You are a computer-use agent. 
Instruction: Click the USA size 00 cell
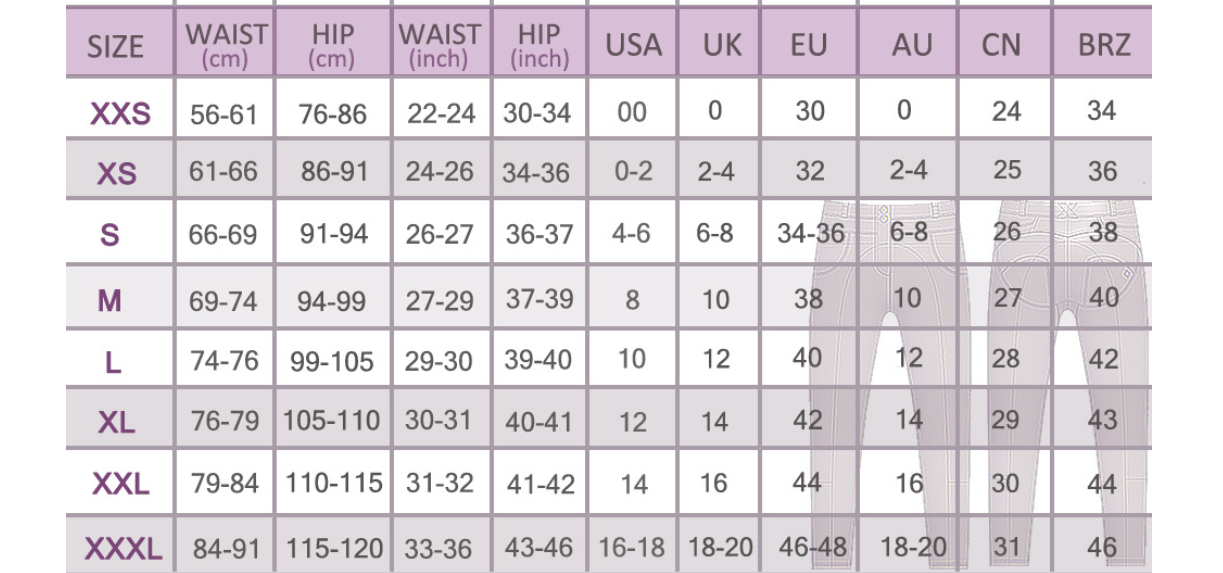click(x=632, y=112)
